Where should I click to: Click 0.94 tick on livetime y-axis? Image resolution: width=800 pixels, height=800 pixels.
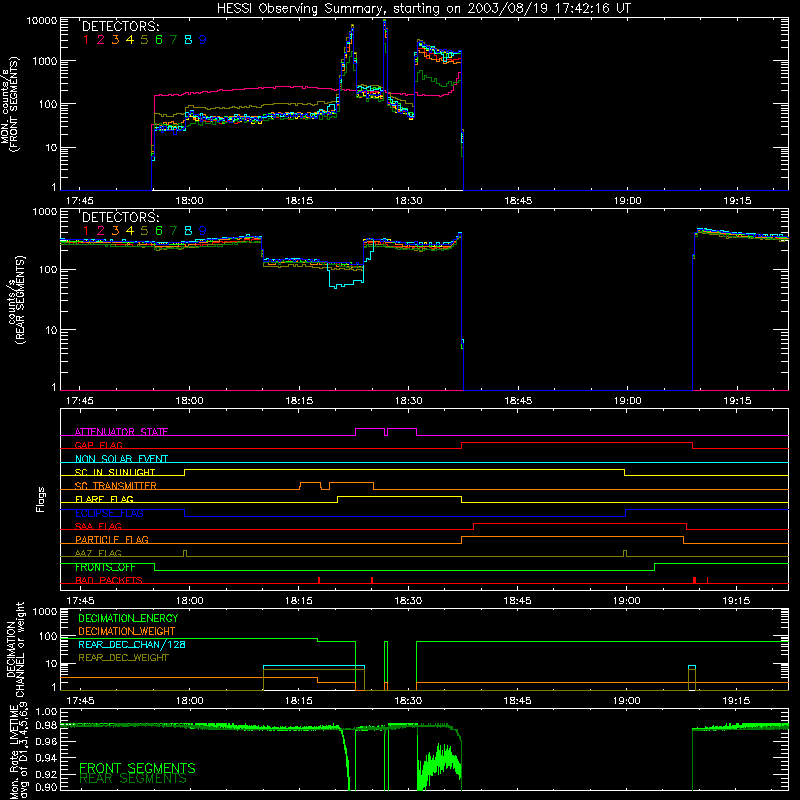pyautogui.click(x=46, y=758)
